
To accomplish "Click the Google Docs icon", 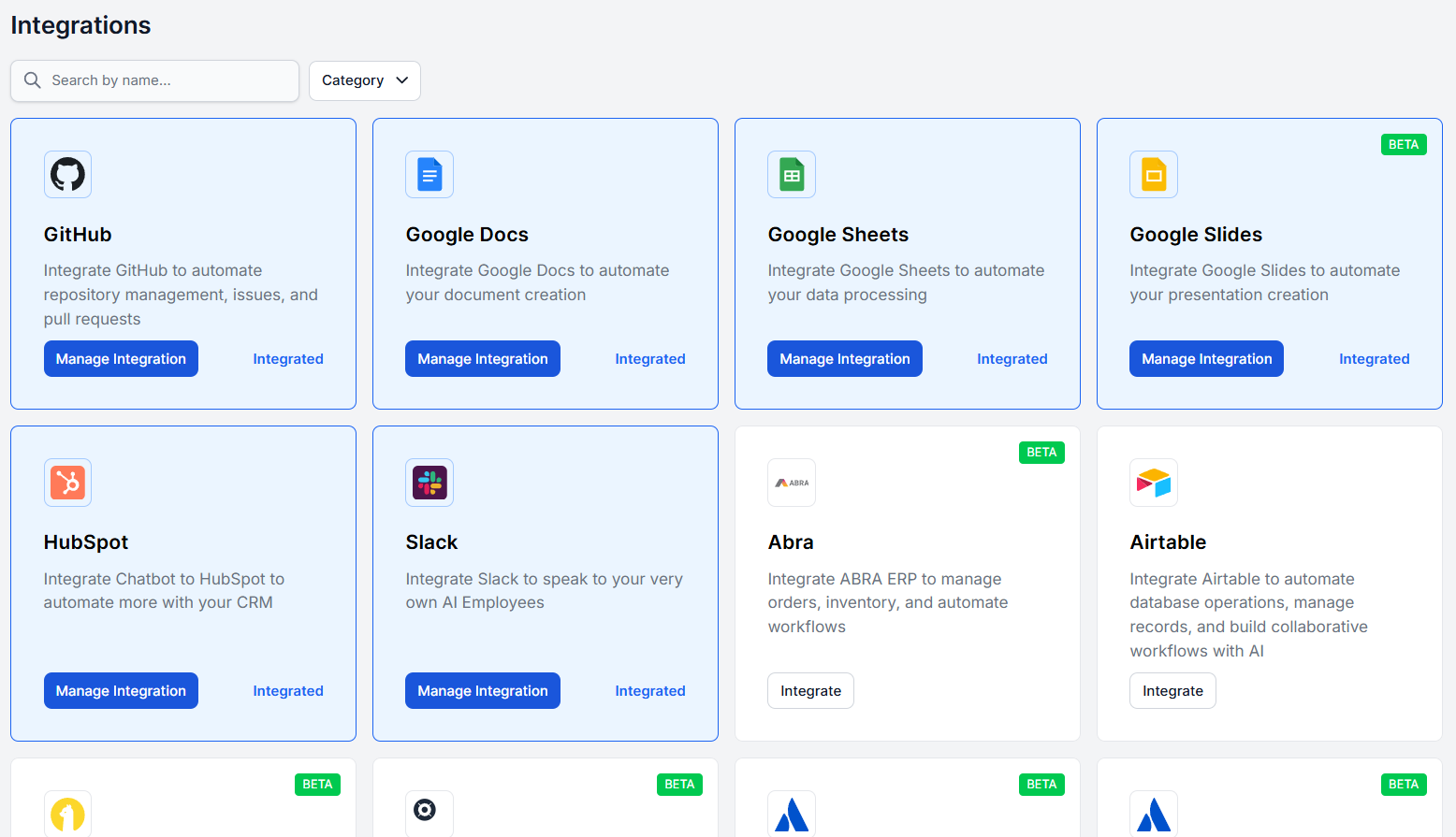I will coord(430,174).
